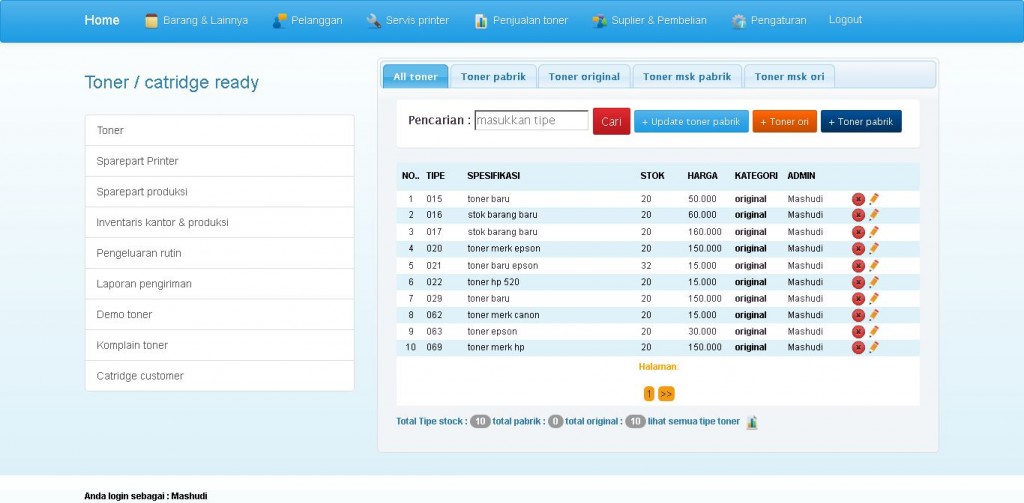
Task: Focus the masukkan tipe search field
Action: [531, 121]
